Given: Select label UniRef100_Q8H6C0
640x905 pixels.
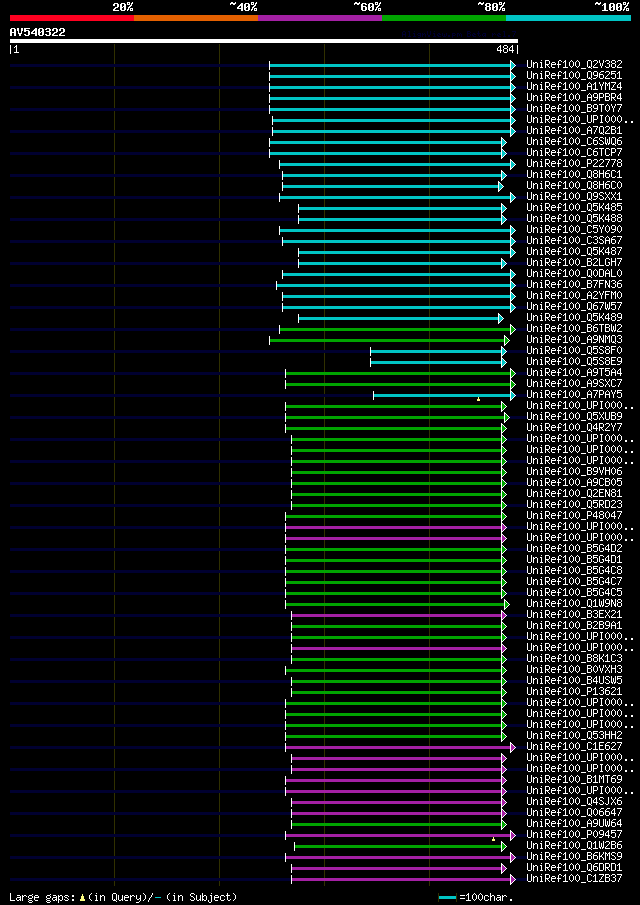Looking at the screenshot, I should click(574, 186).
